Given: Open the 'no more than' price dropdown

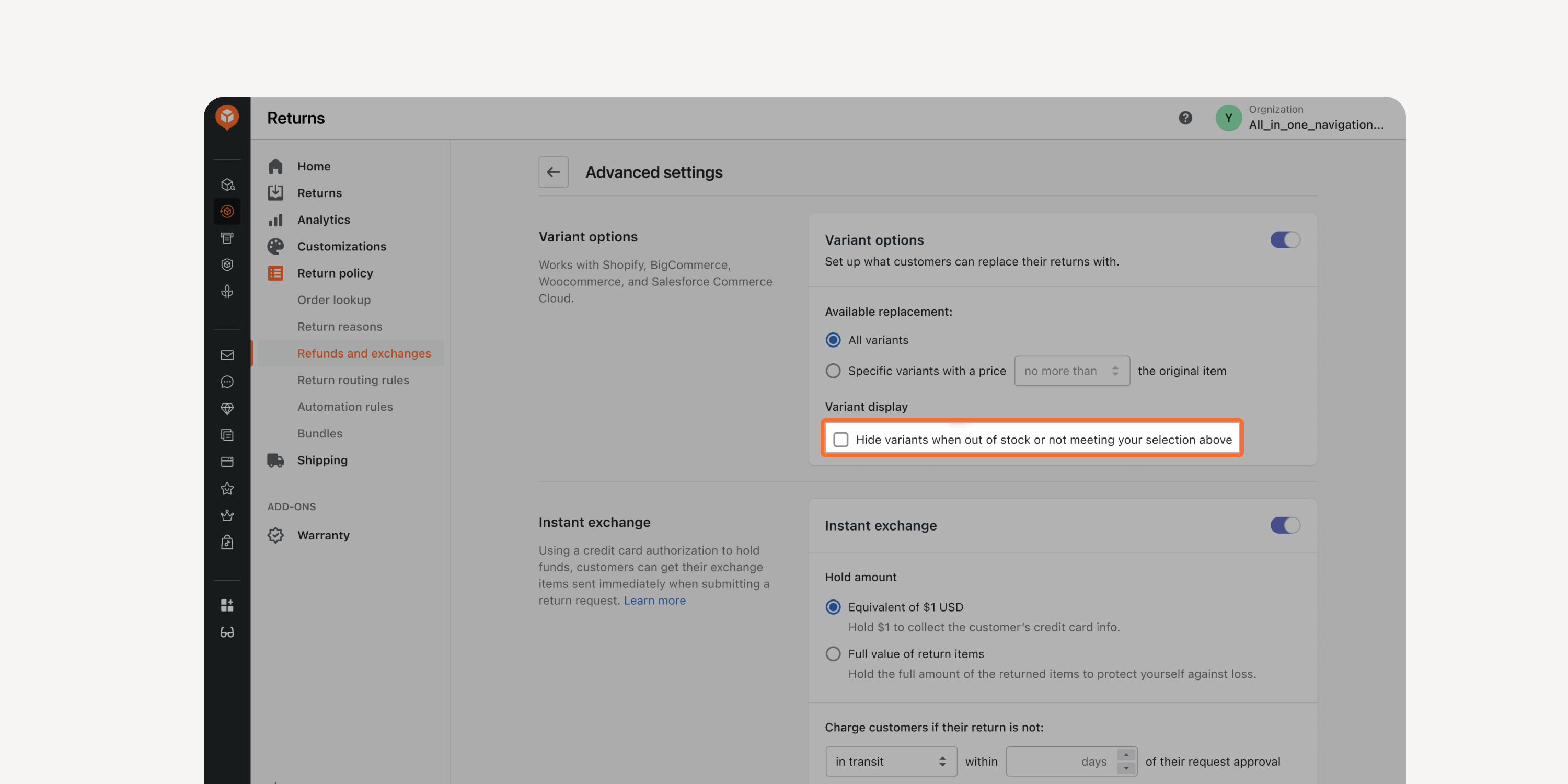Looking at the screenshot, I should click(1072, 371).
